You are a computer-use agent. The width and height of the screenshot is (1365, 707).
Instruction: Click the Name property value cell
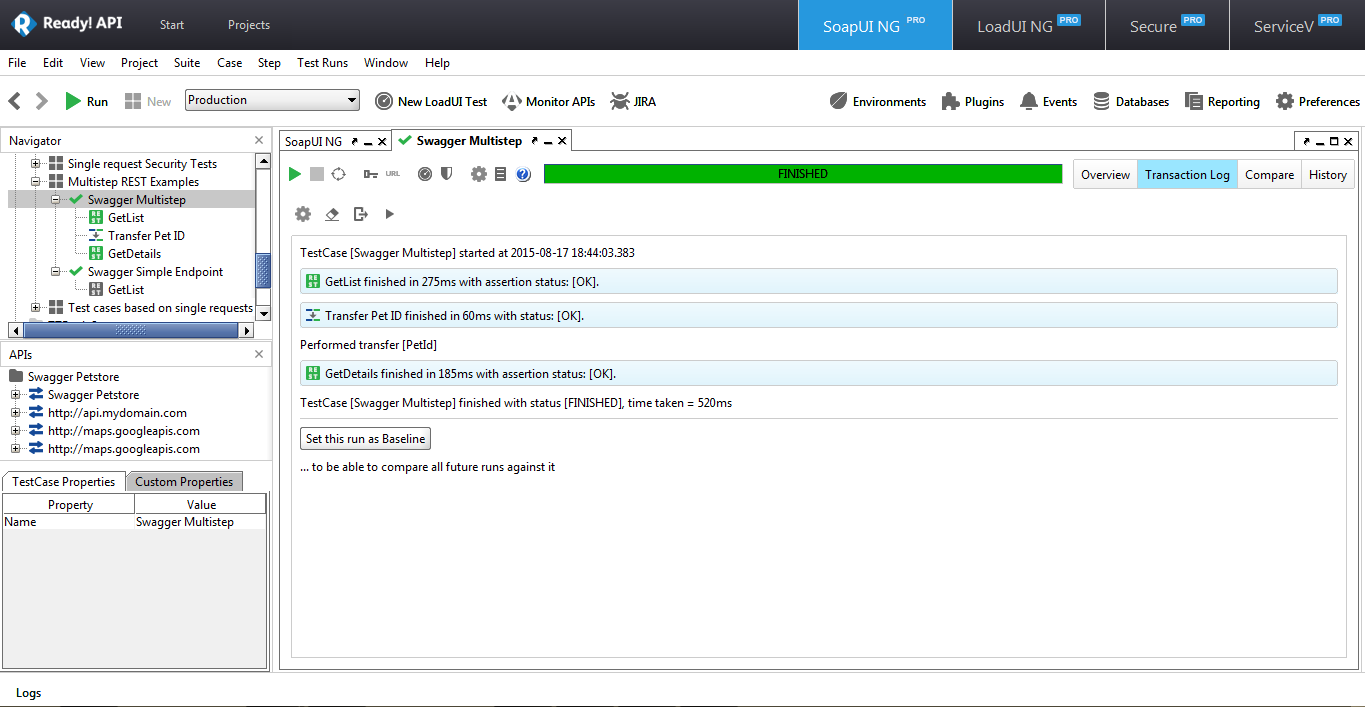click(x=200, y=522)
